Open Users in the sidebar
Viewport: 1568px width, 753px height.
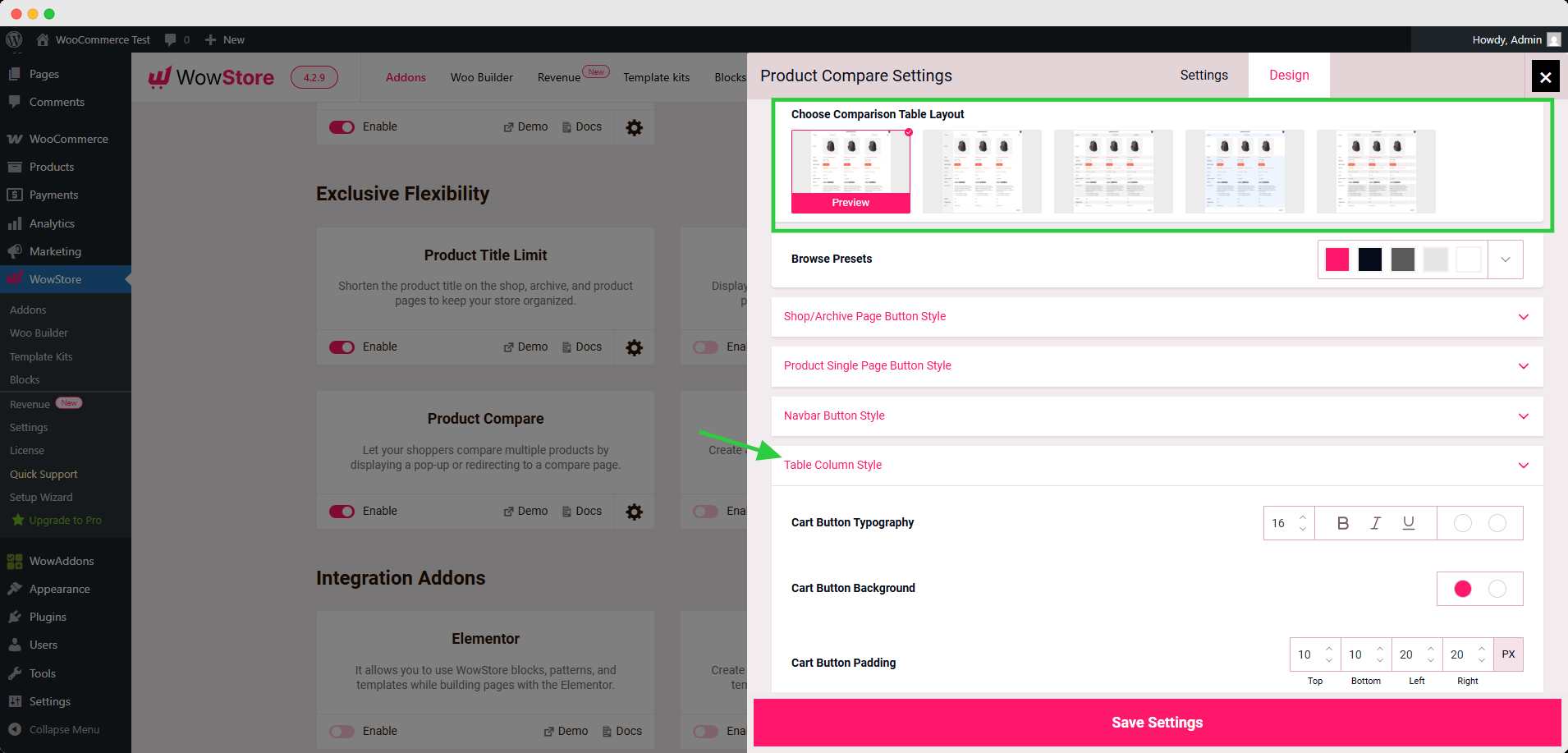[x=44, y=645]
